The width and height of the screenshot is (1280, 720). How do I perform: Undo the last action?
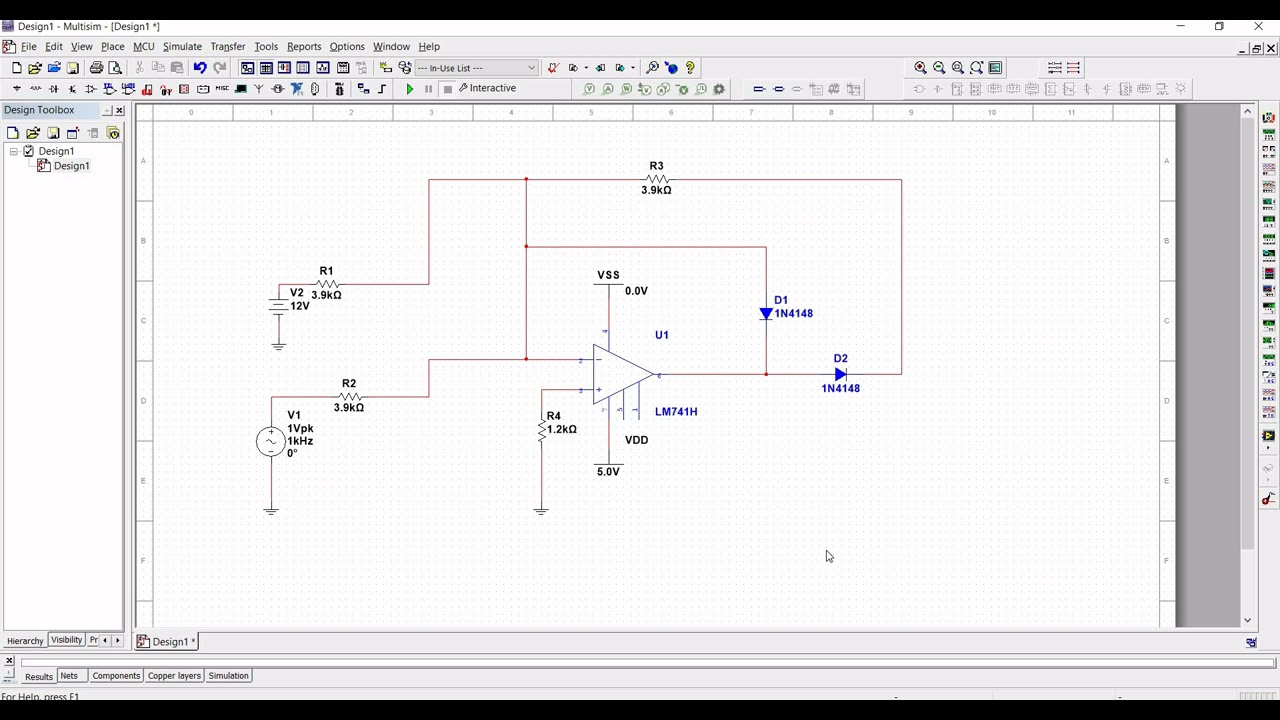[x=200, y=68]
